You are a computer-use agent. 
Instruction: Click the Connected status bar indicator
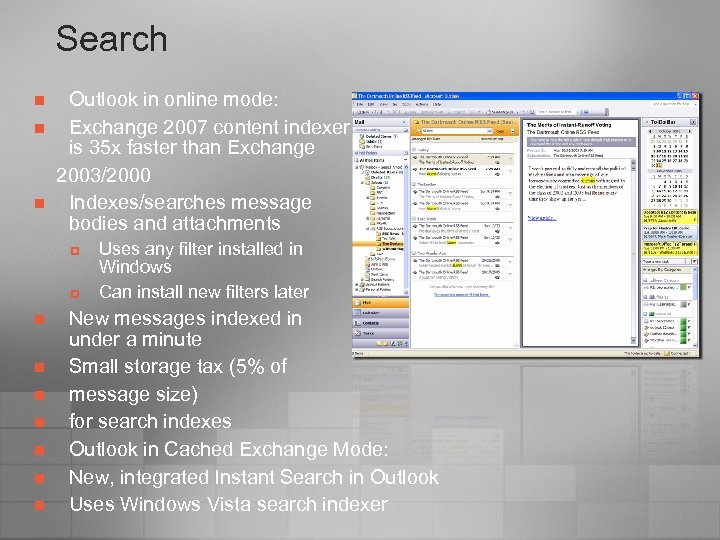click(x=677, y=354)
